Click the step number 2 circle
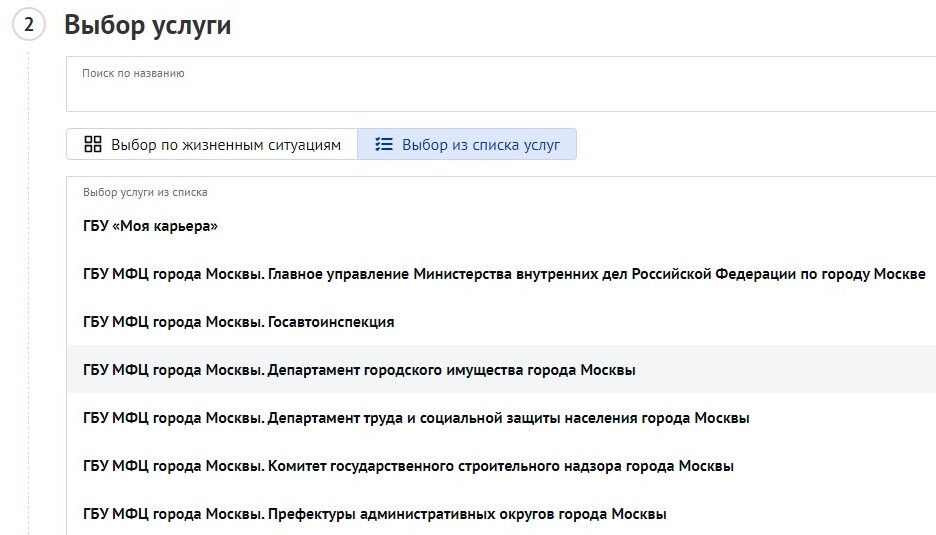 click(x=28, y=24)
